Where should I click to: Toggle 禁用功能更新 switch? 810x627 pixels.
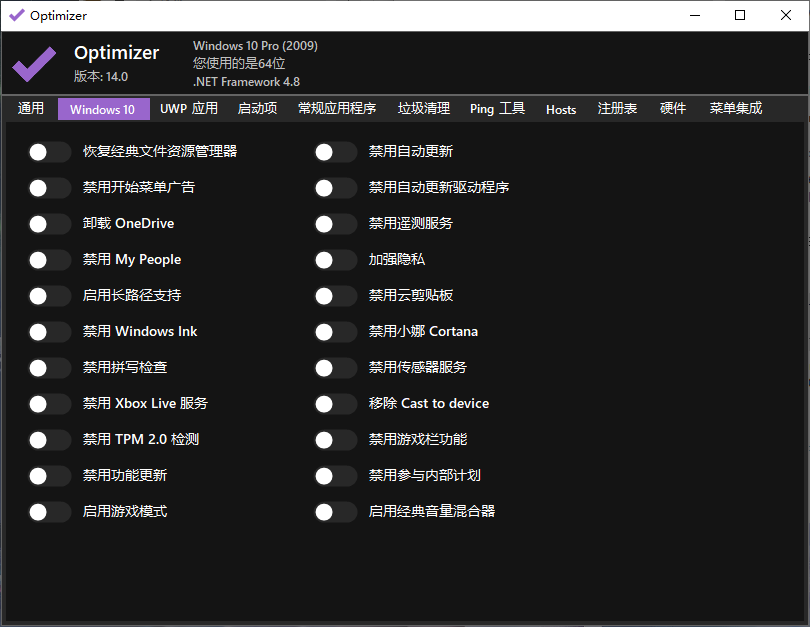coord(50,476)
